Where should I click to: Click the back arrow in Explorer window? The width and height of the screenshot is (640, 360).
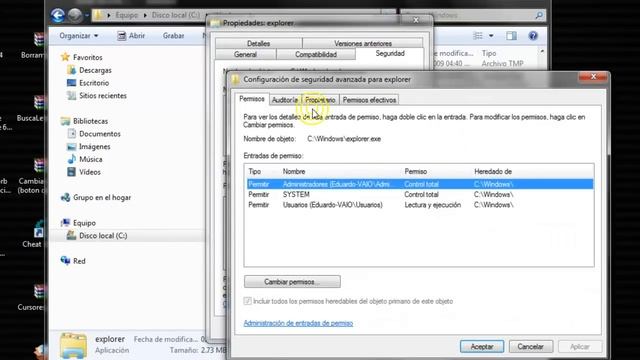coord(58,16)
